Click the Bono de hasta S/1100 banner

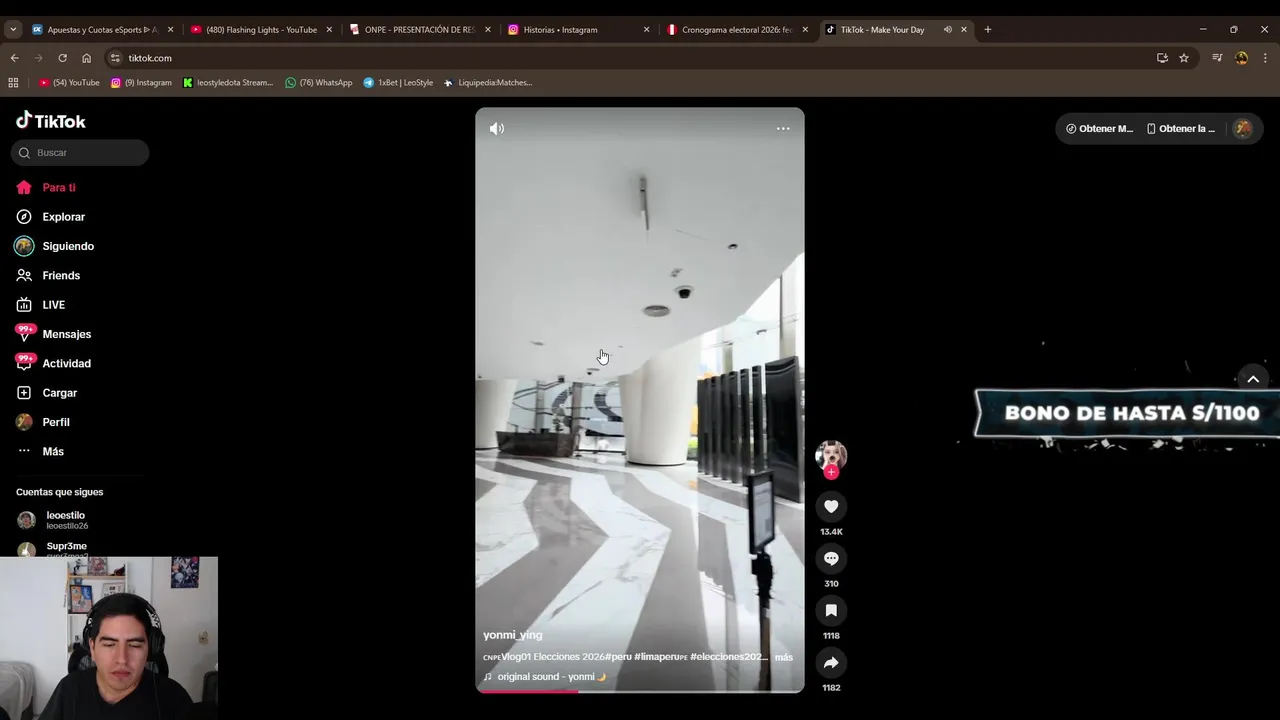pyautogui.click(x=1128, y=413)
